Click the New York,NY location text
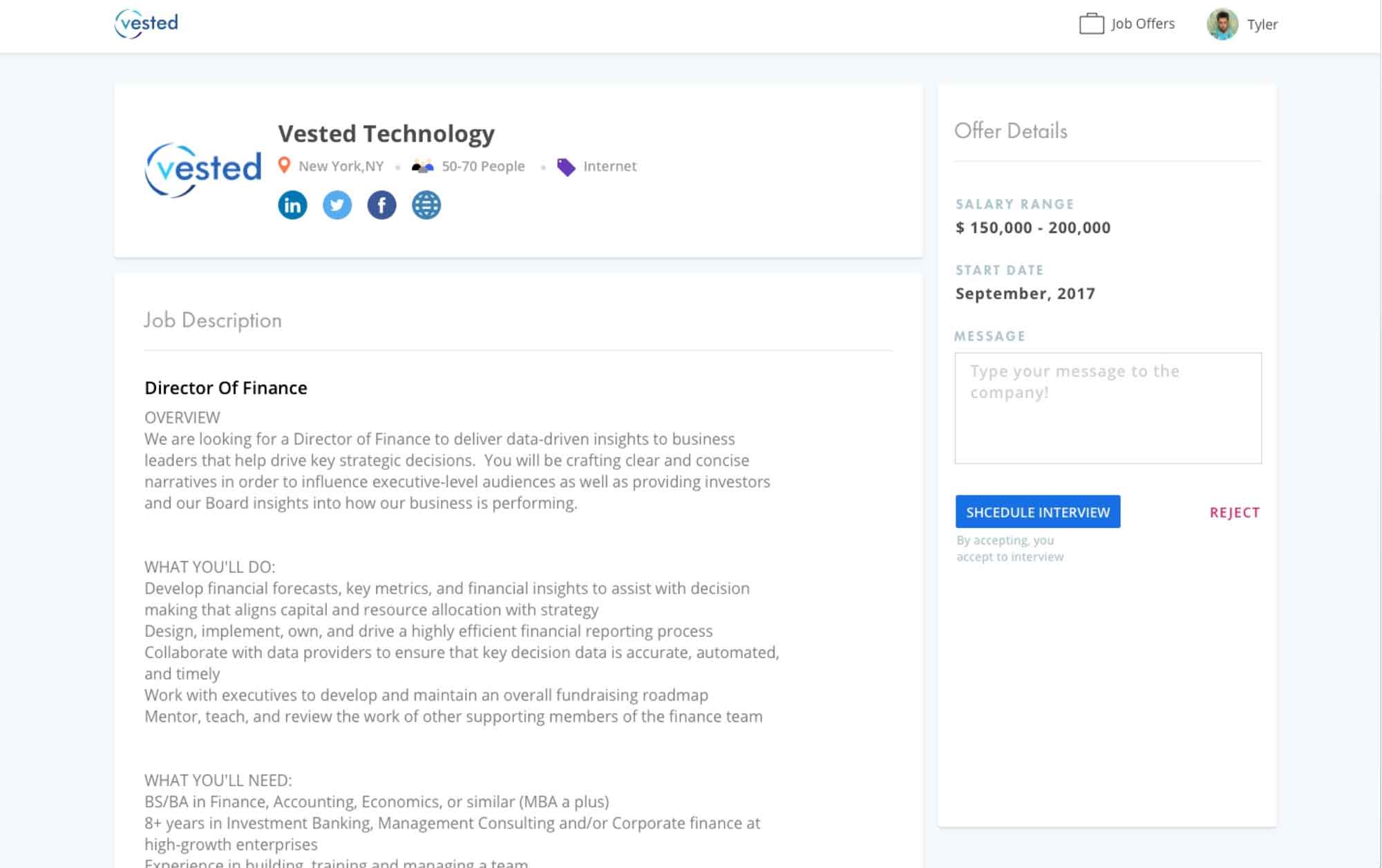This screenshot has height=868, width=1382. [341, 166]
